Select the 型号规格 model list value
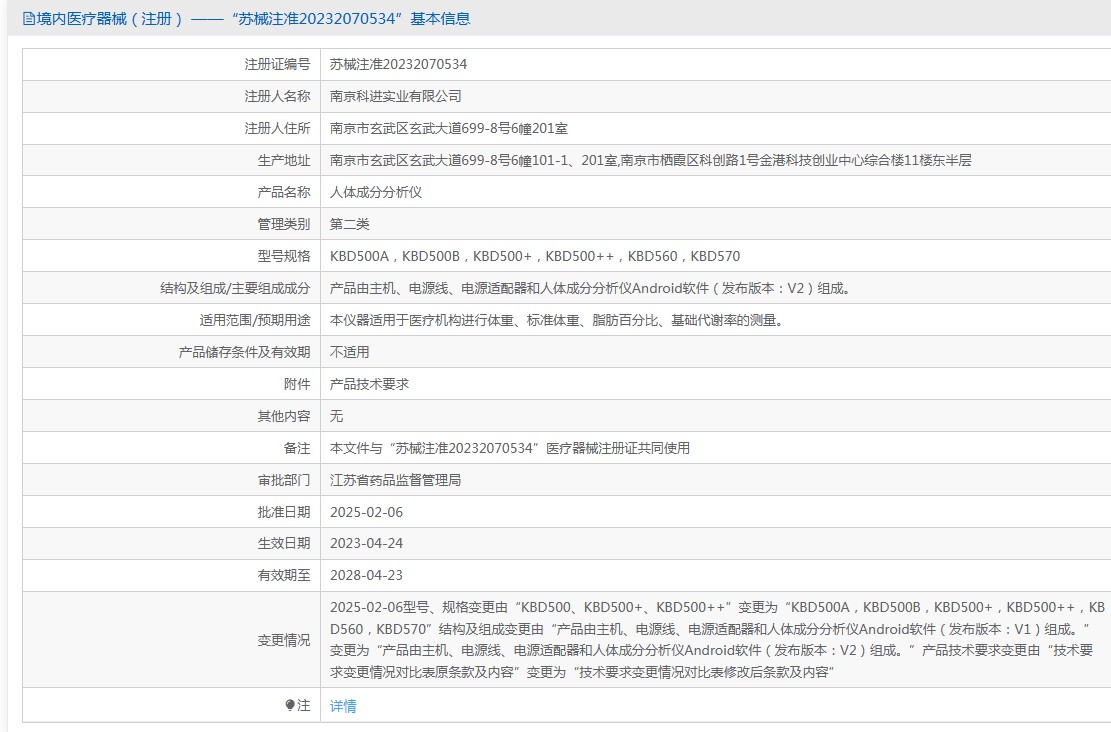 [535, 256]
